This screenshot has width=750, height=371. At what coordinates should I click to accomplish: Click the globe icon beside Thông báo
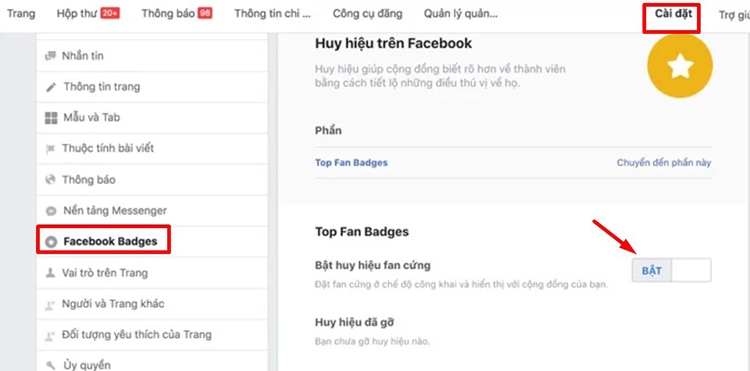[x=50, y=180]
